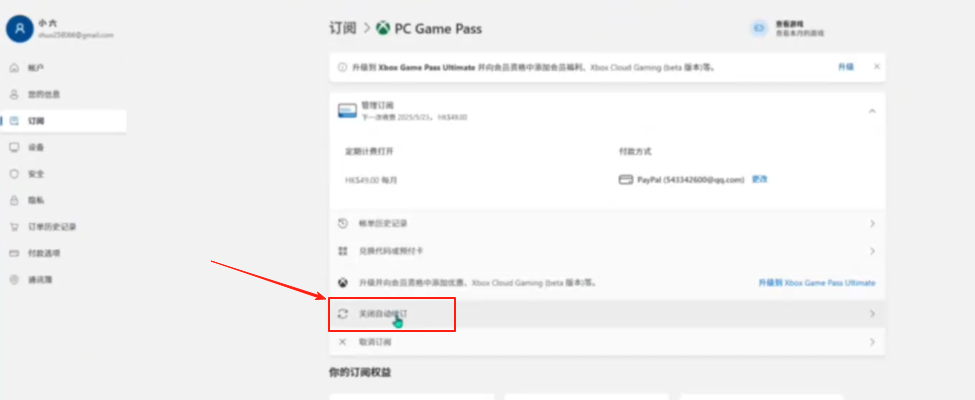Expand the 兑换代码或预付卡 row chevron
The image size is (975, 400).
tap(872, 251)
